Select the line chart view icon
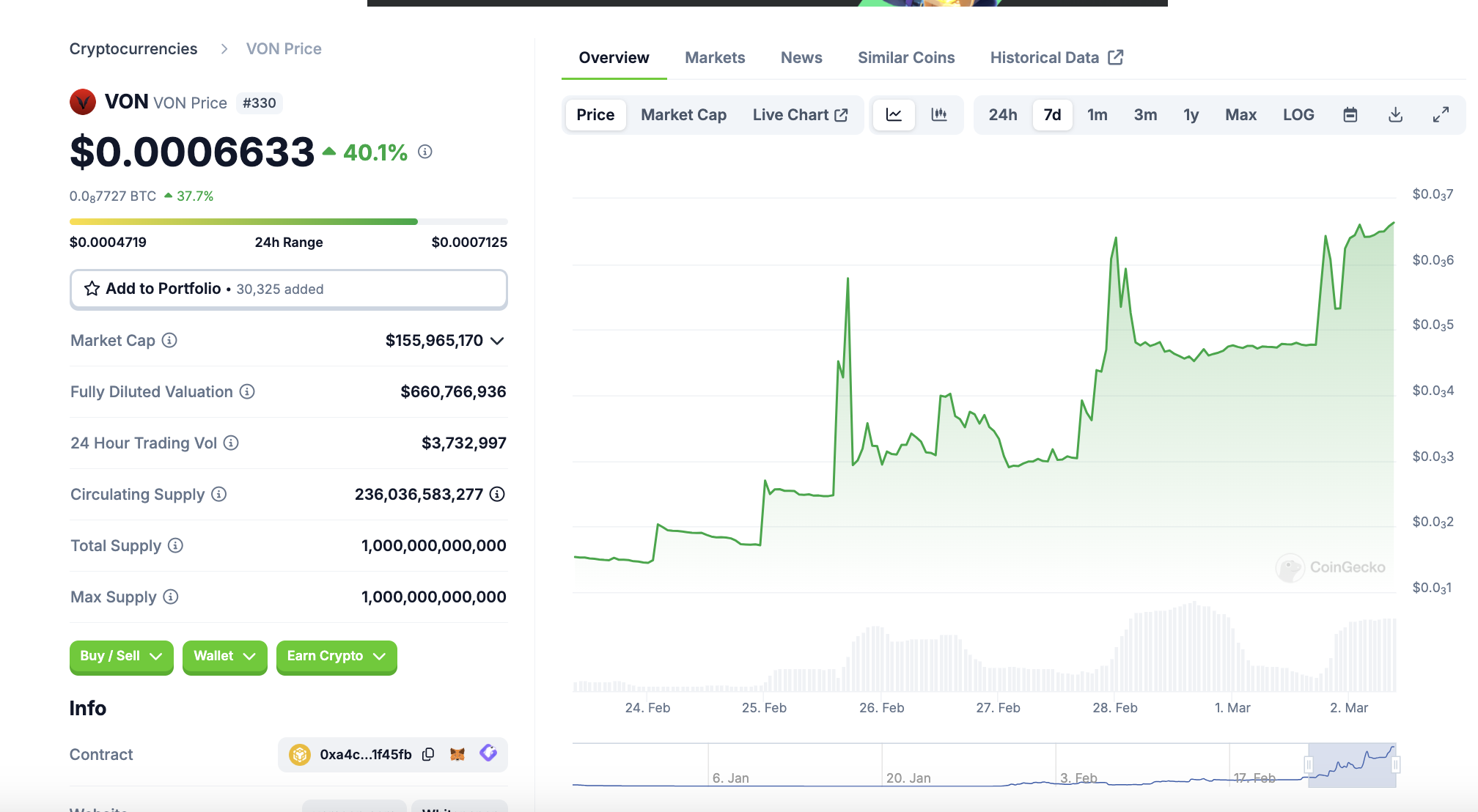The height and width of the screenshot is (812, 1478). coord(894,114)
